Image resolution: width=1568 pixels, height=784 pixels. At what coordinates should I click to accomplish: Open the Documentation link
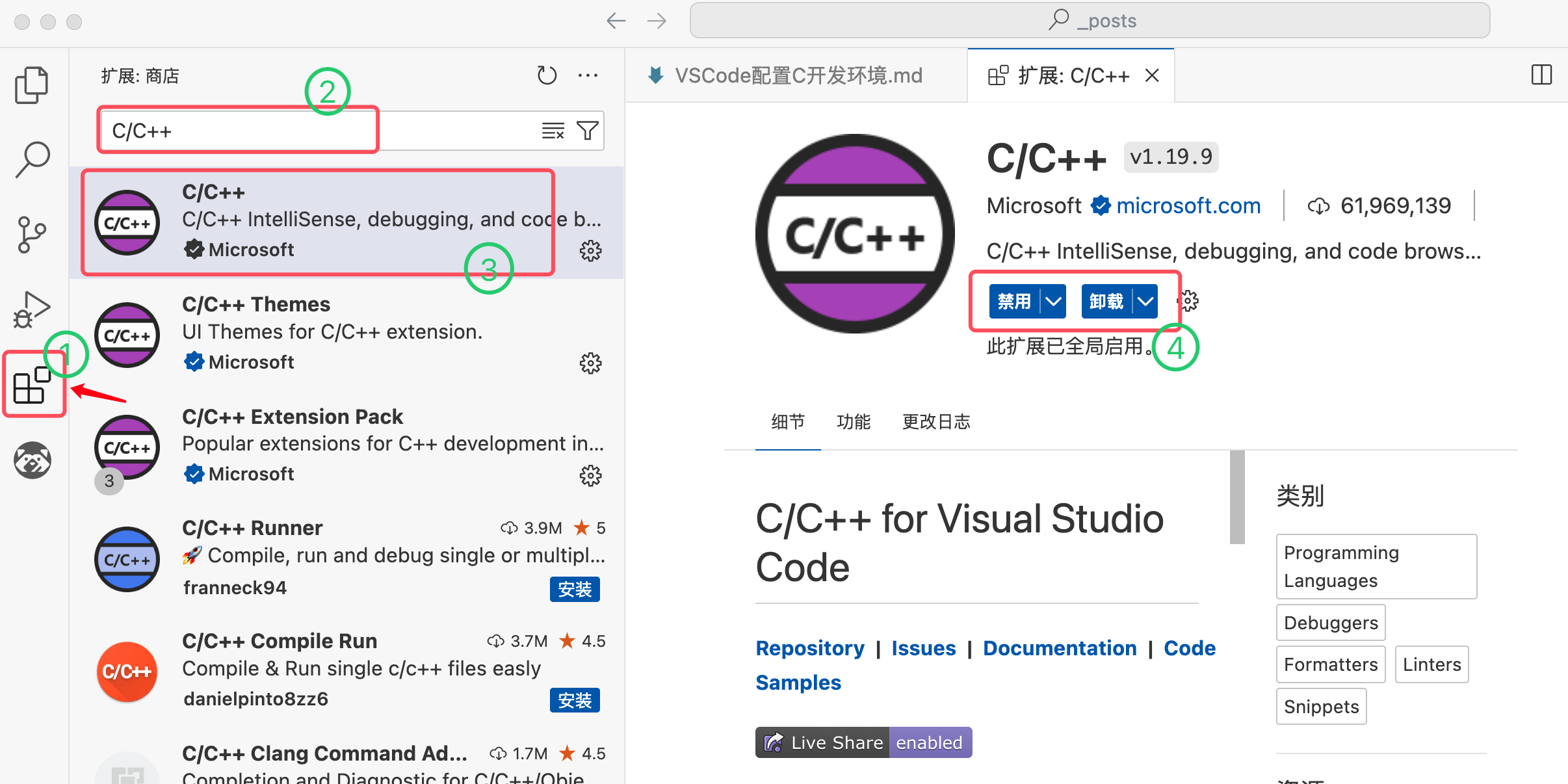tap(1060, 648)
